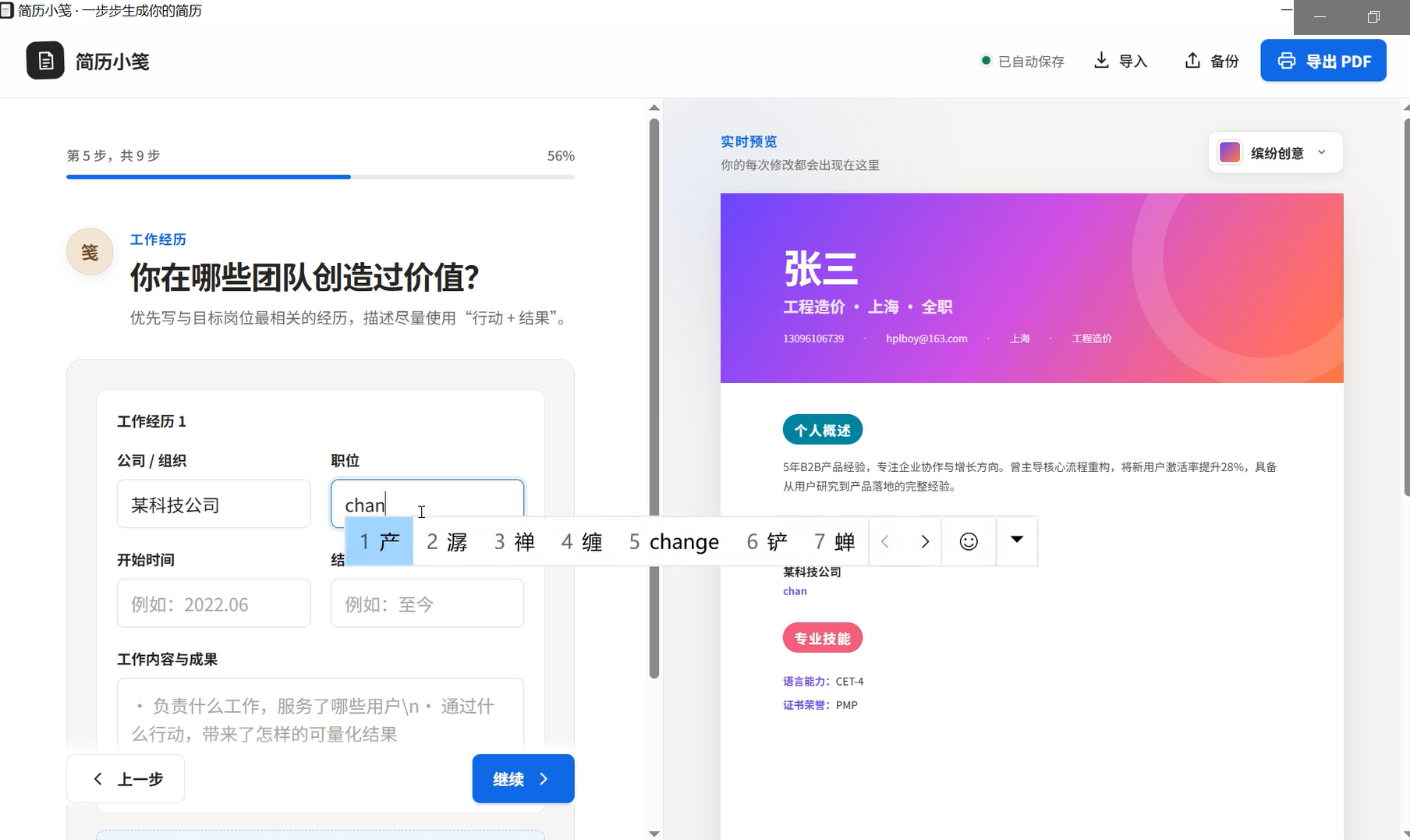Click the 56% progress label
1410x840 pixels.
pyautogui.click(x=561, y=156)
